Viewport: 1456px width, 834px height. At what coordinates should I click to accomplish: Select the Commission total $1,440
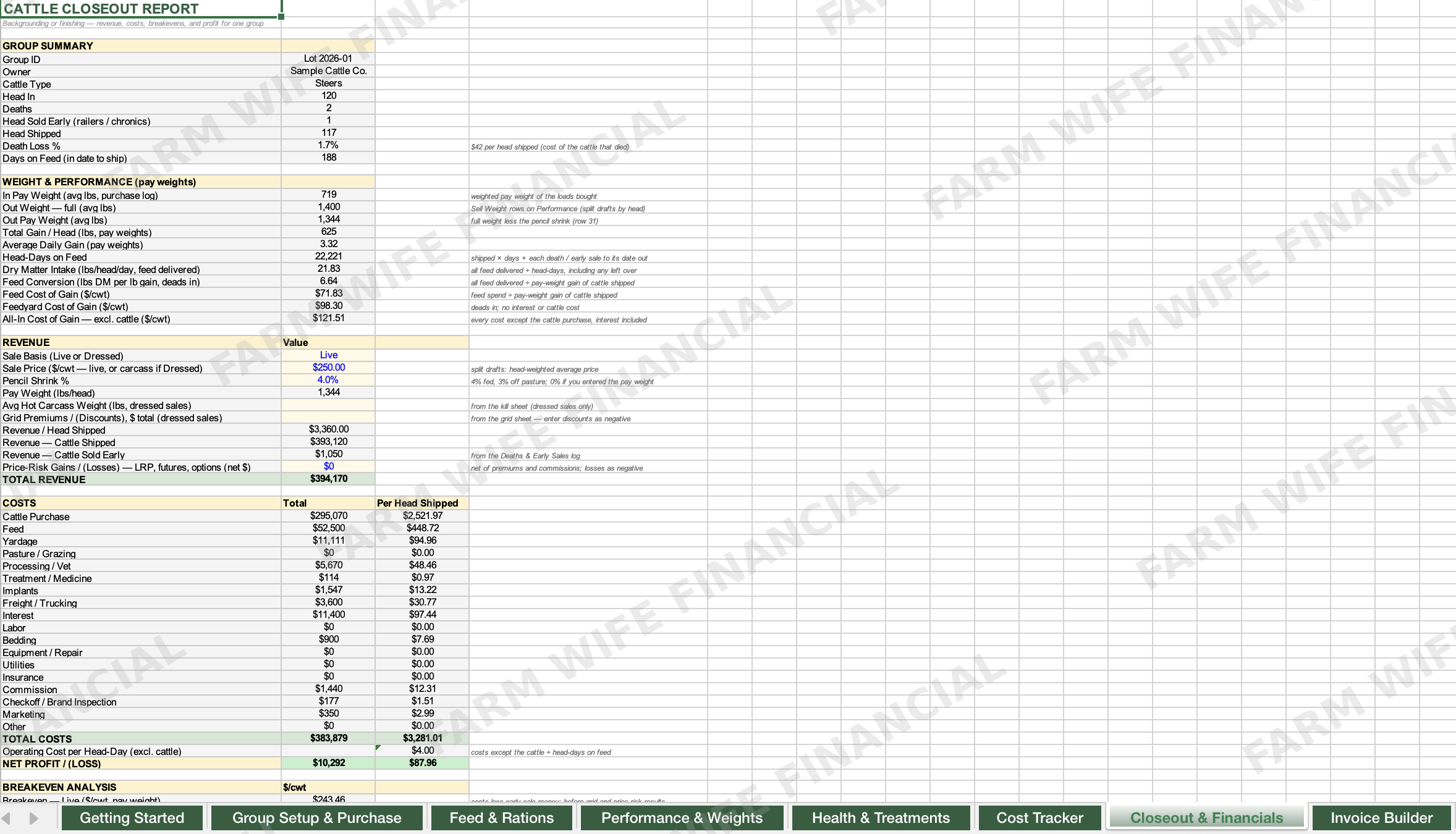tap(328, 689)
